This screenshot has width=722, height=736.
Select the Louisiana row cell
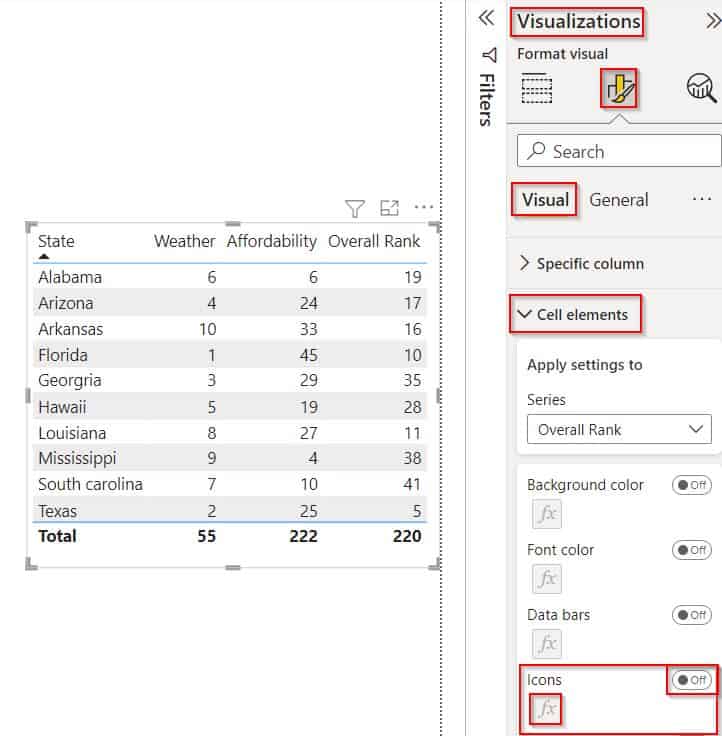[72, 433]
